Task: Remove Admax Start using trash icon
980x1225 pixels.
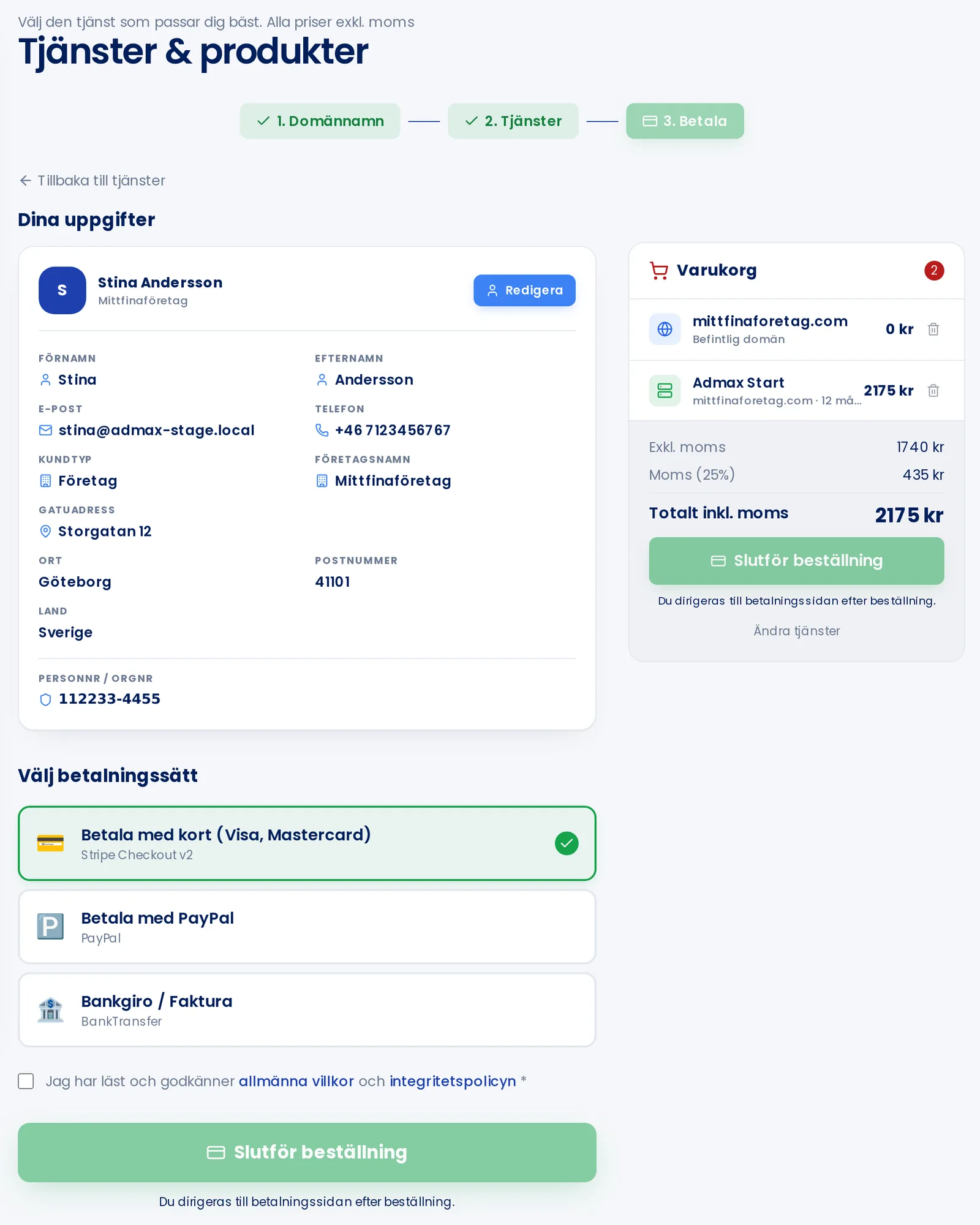Action: coord(933,391)
